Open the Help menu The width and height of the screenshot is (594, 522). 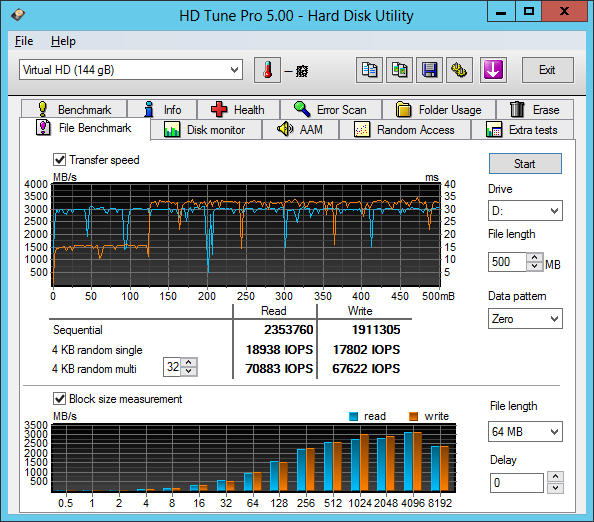(x=63, y=41)
